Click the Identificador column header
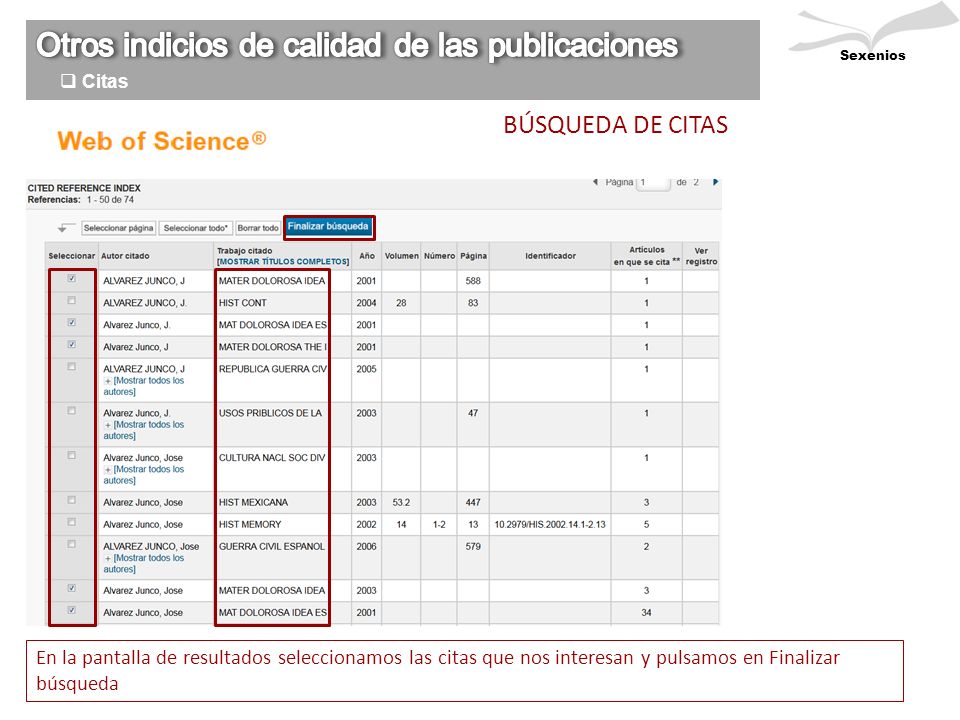Image resolution: width=960 pixels, height=720 pixels. click(550, 256)
